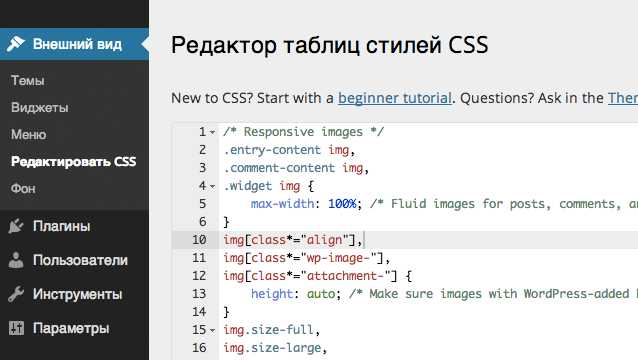Screen dimensions: 638x360
Task: Select Редактировать CSS submenu item
Action: 74,161
